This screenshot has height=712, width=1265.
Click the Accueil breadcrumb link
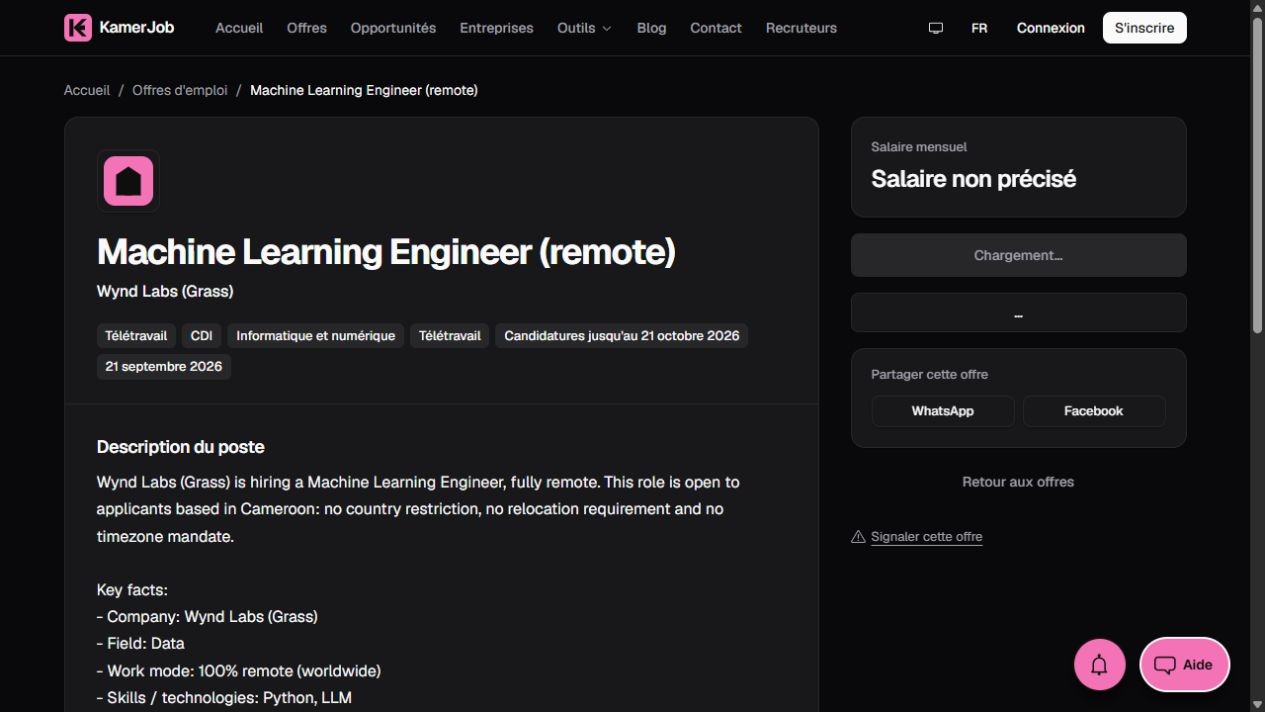click(x=87, y=90)
